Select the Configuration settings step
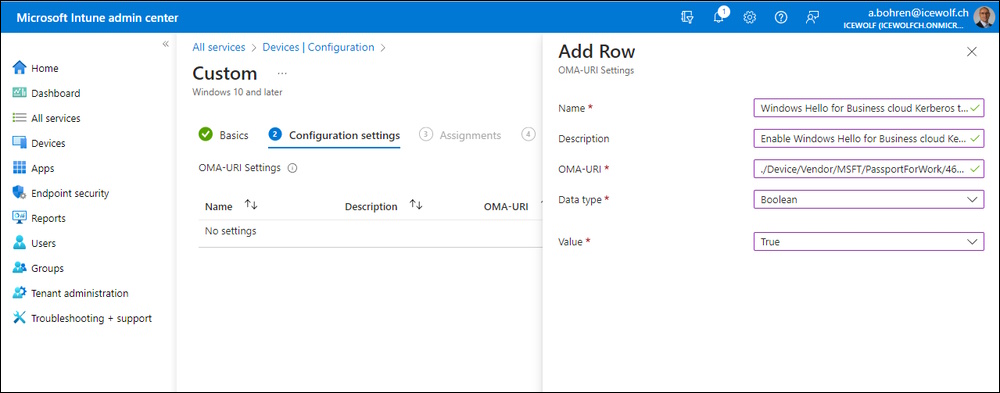The width and height of the screenshot is (1000, 393). [334, 135]
